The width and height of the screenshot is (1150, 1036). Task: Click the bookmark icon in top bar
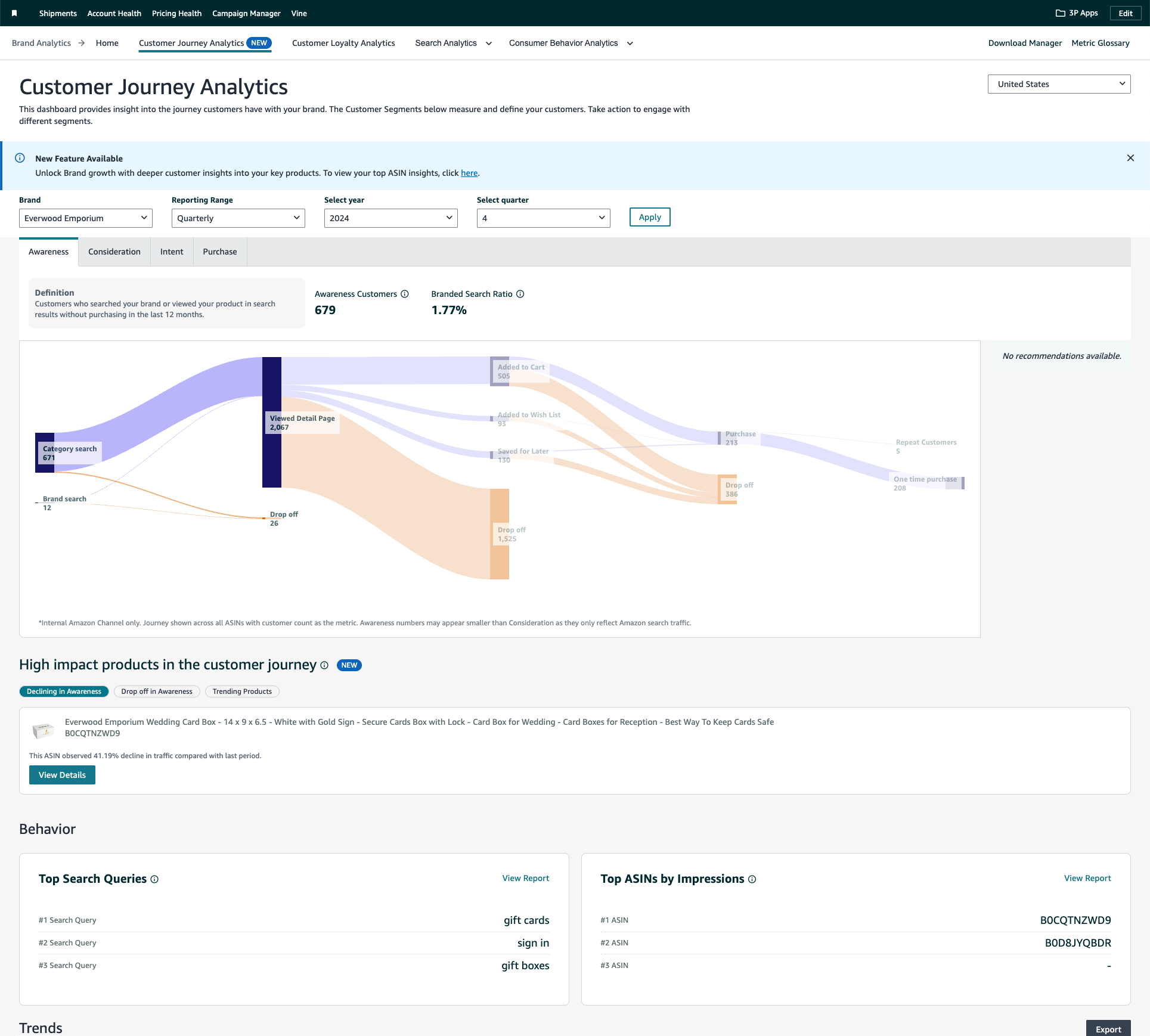click(x=14, y=13)
